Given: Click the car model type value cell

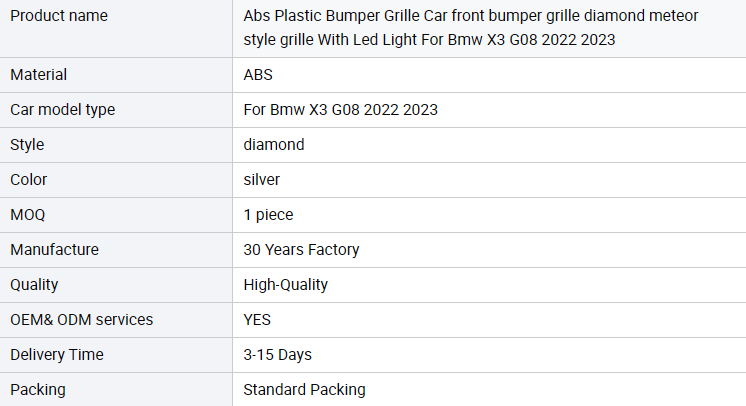Looking at the screenshot, I should pos(340,110).
